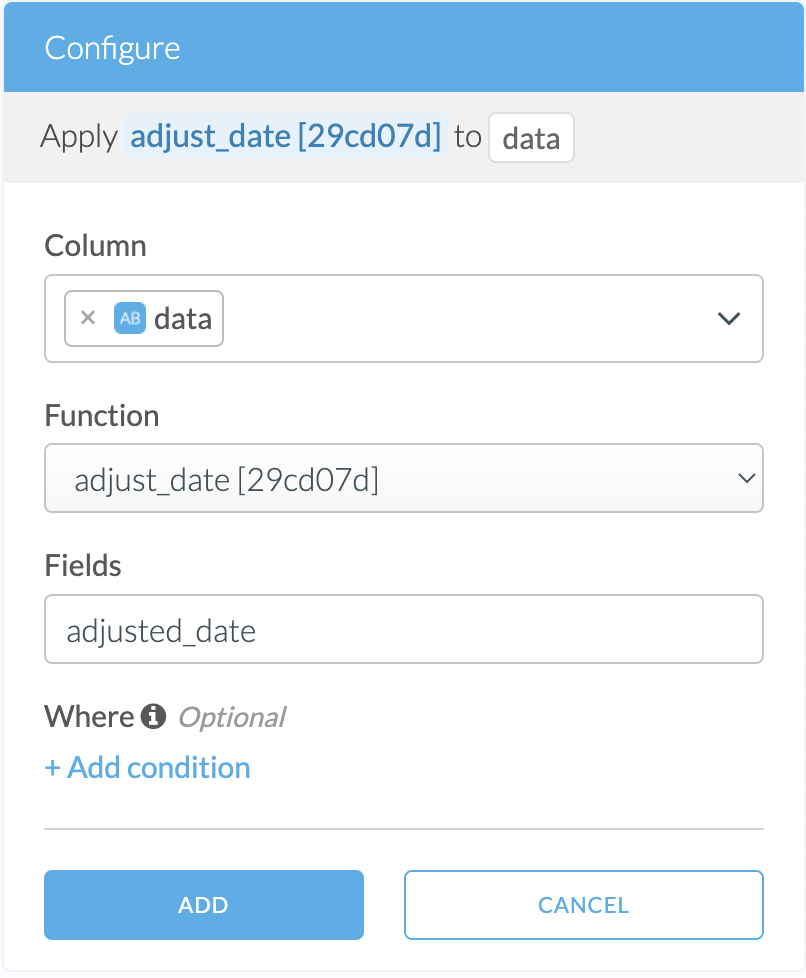Image resolution: width=806 pixels, height=978 pixels.
Task: Select the data tag label in Column
Action: pos(183,318)
